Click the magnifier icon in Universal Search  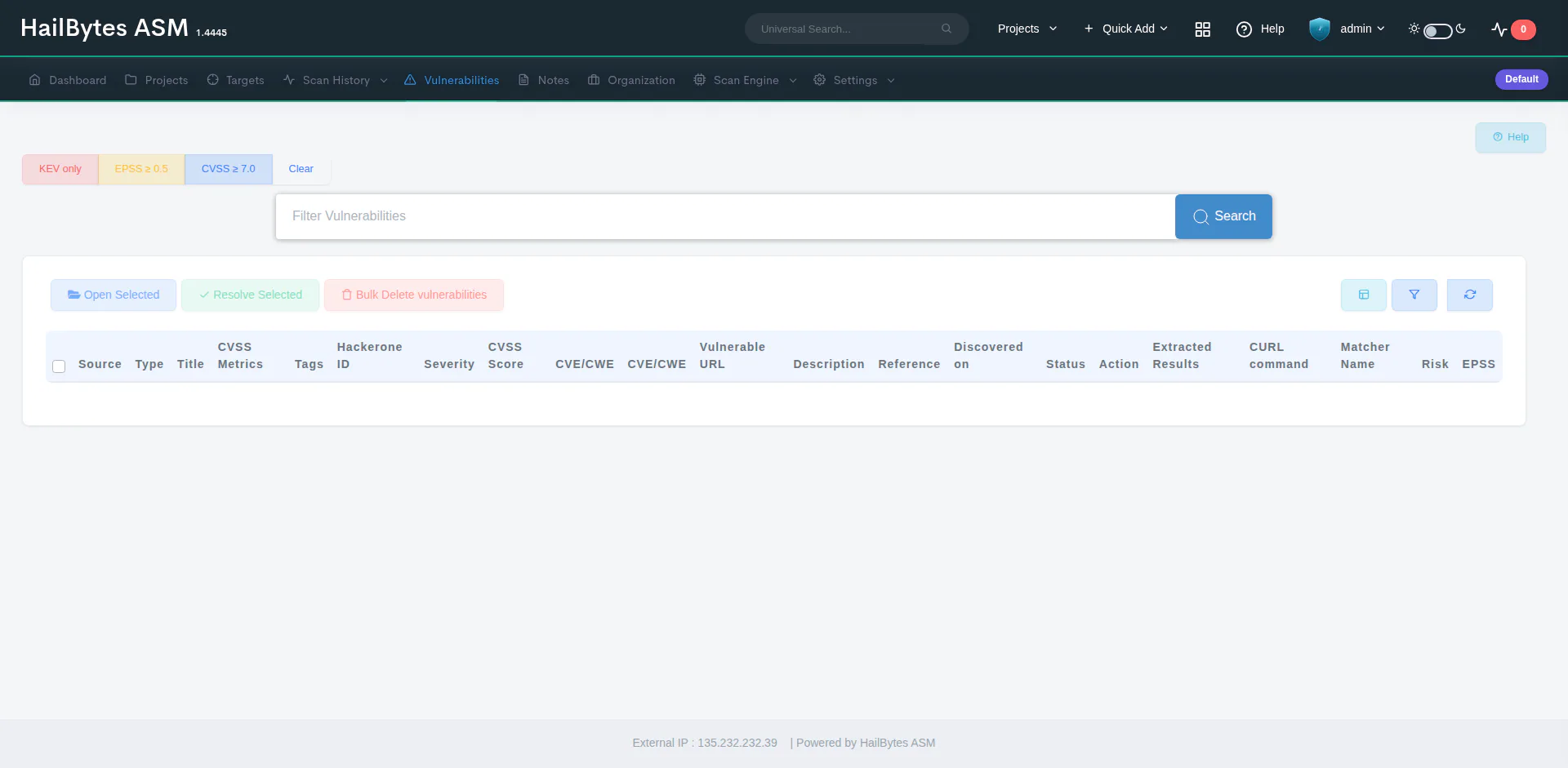[947, 29]
